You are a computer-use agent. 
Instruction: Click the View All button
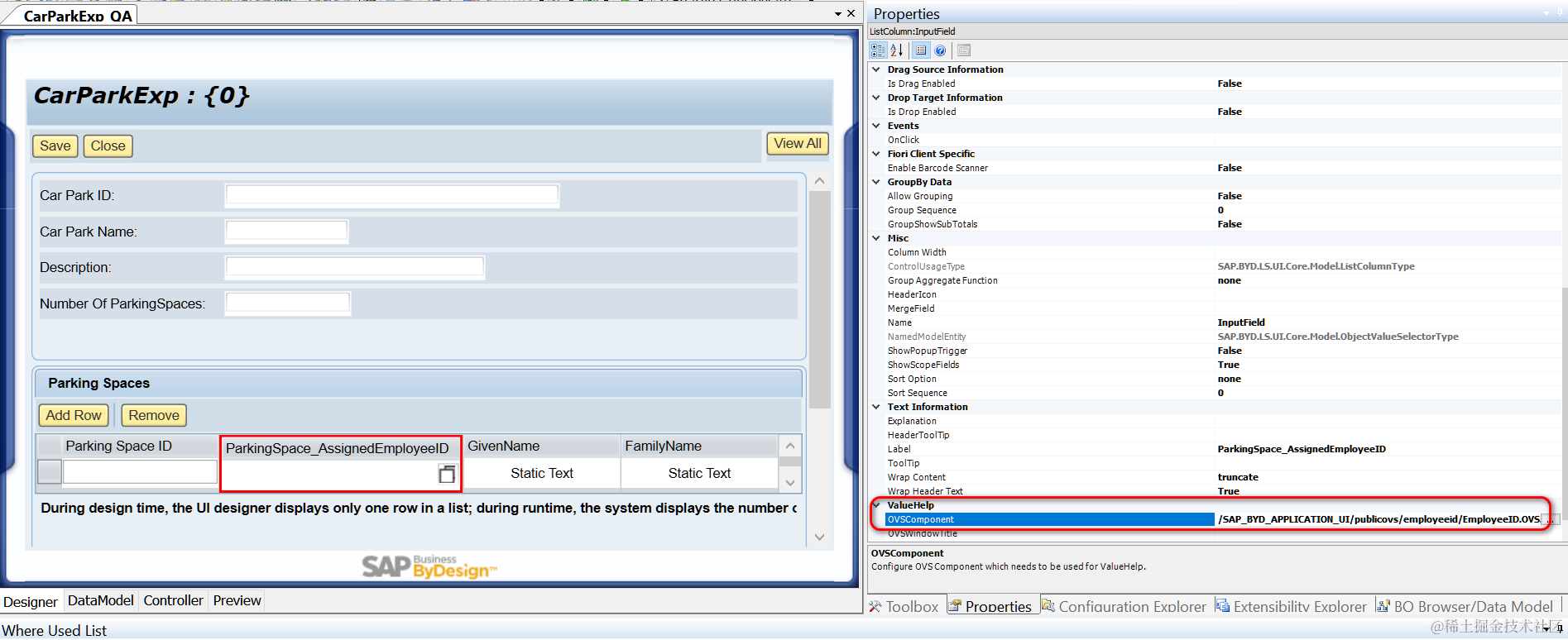[798, 144]
